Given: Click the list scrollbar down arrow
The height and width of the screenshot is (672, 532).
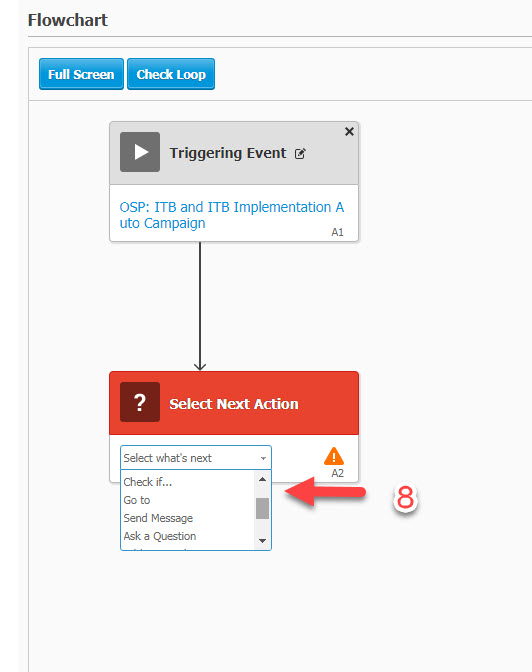Looking at the screenshot, I should (262, 541).
